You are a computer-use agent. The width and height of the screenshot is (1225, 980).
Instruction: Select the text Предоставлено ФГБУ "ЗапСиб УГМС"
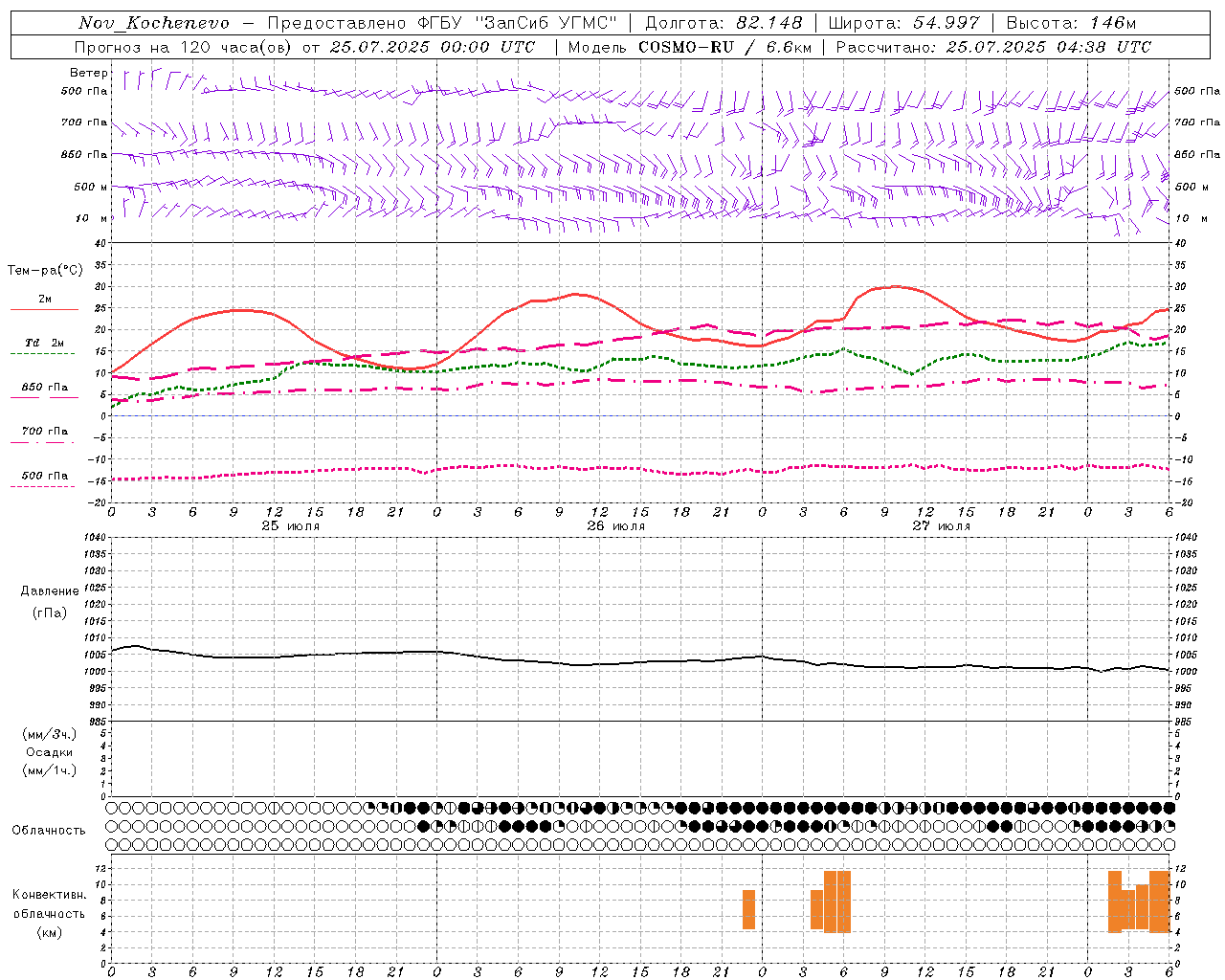pos(442,23)
